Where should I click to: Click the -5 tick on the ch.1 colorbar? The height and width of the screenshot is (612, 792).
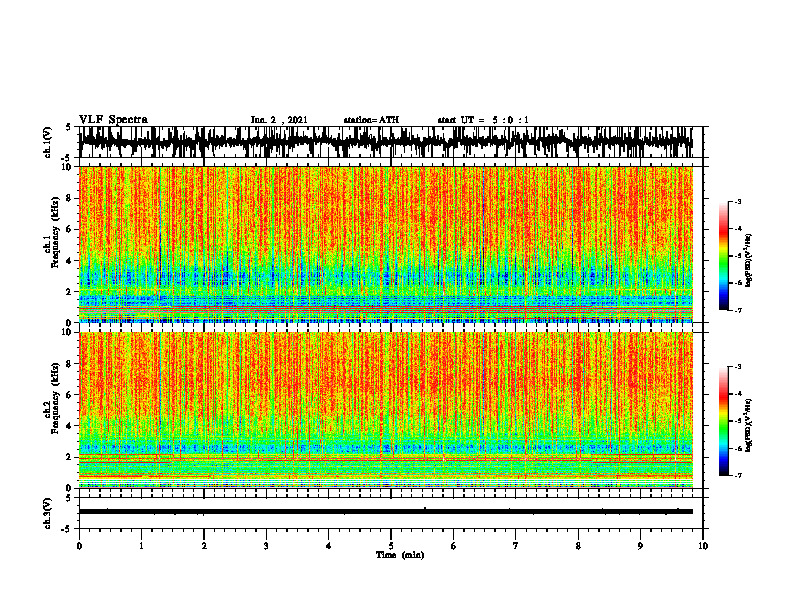[738, 256]
